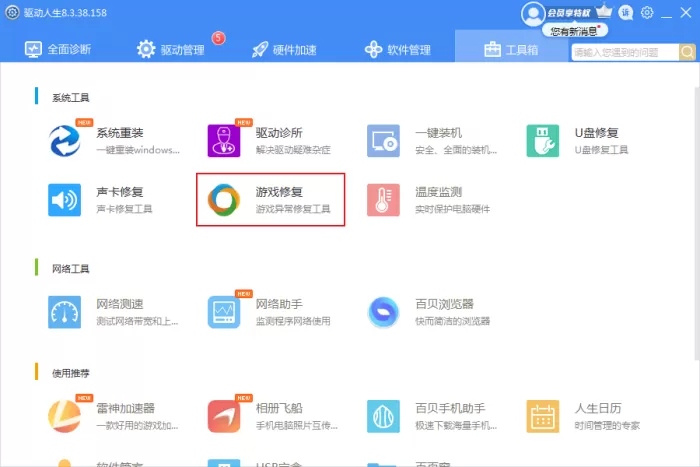Open the 网络助手 monitor icon
Image resolution: width=700 pixels, height=467 pixels.
224,312
